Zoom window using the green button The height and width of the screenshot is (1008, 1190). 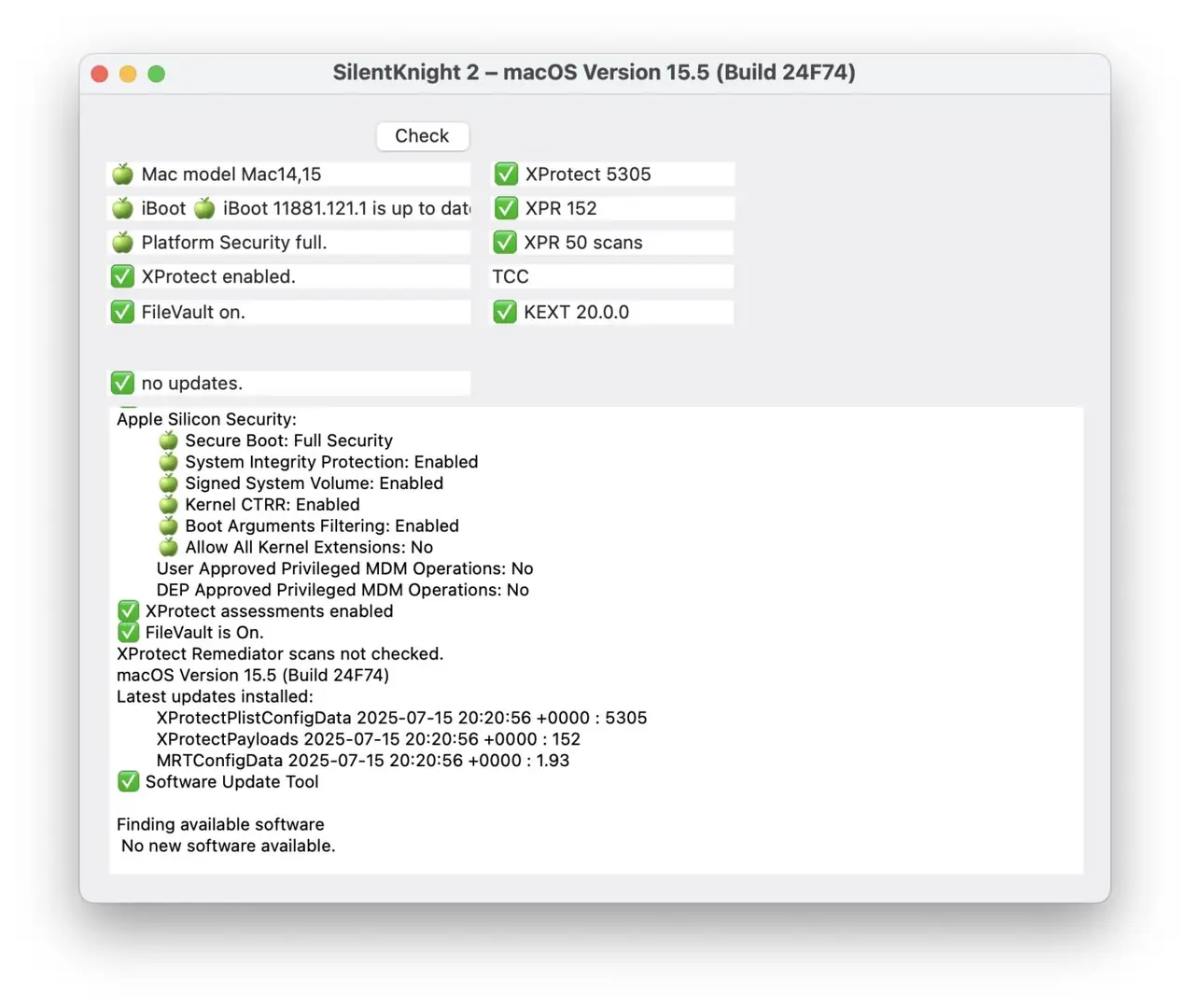point(157,74)
